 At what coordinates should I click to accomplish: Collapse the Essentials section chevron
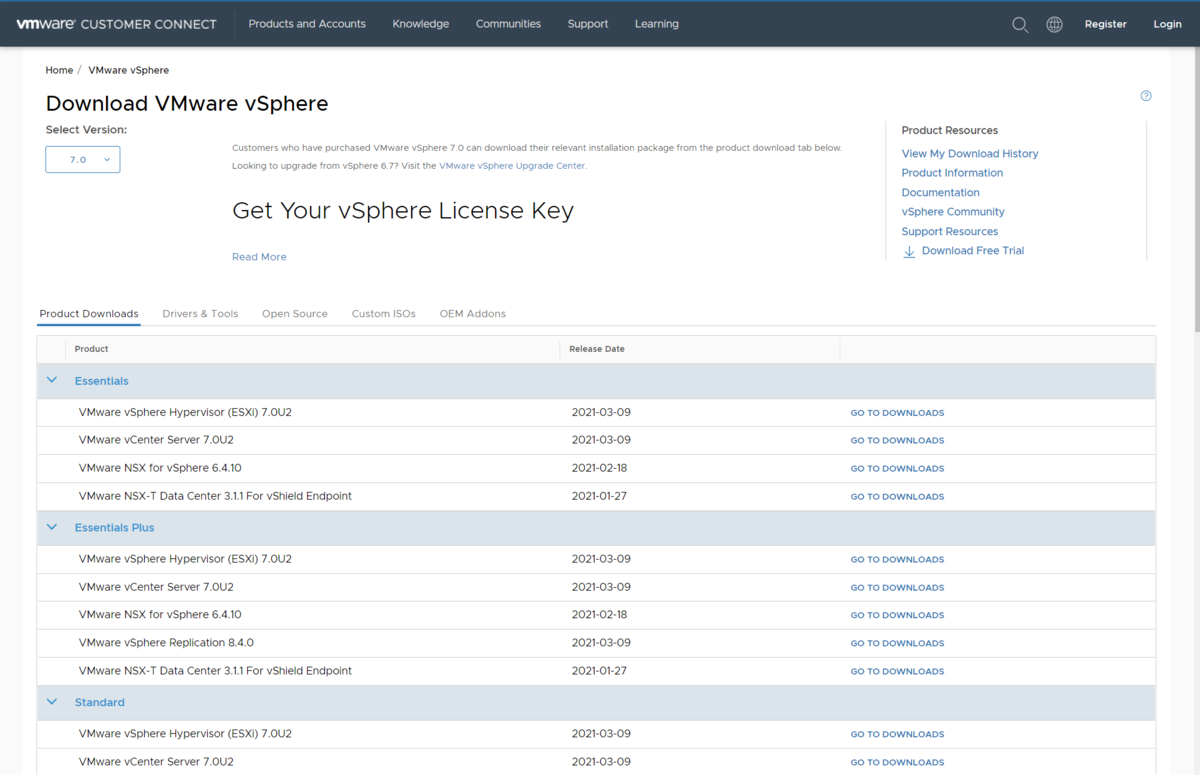(52, 381)
